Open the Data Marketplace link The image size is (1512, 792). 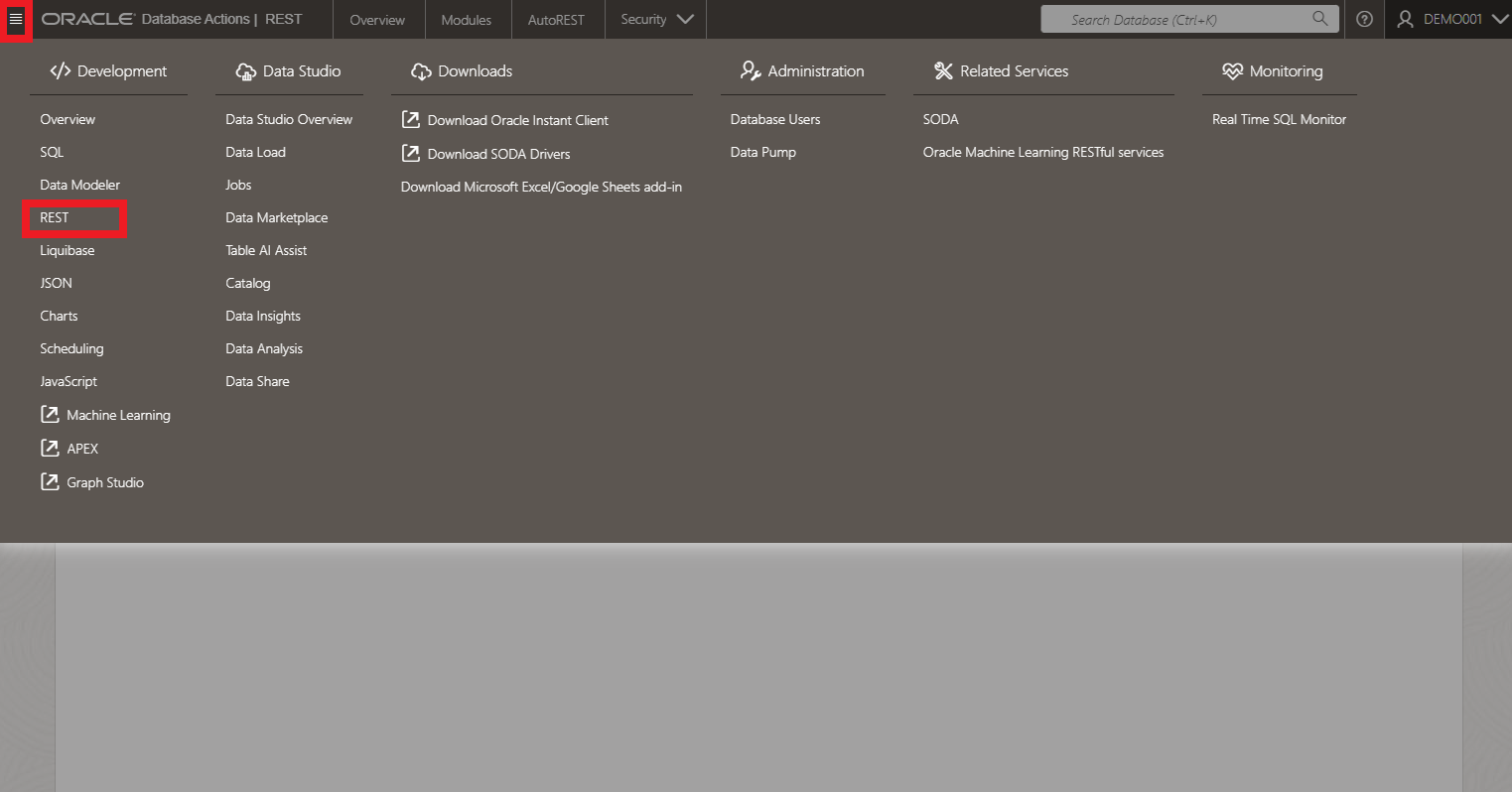point(276,217)
